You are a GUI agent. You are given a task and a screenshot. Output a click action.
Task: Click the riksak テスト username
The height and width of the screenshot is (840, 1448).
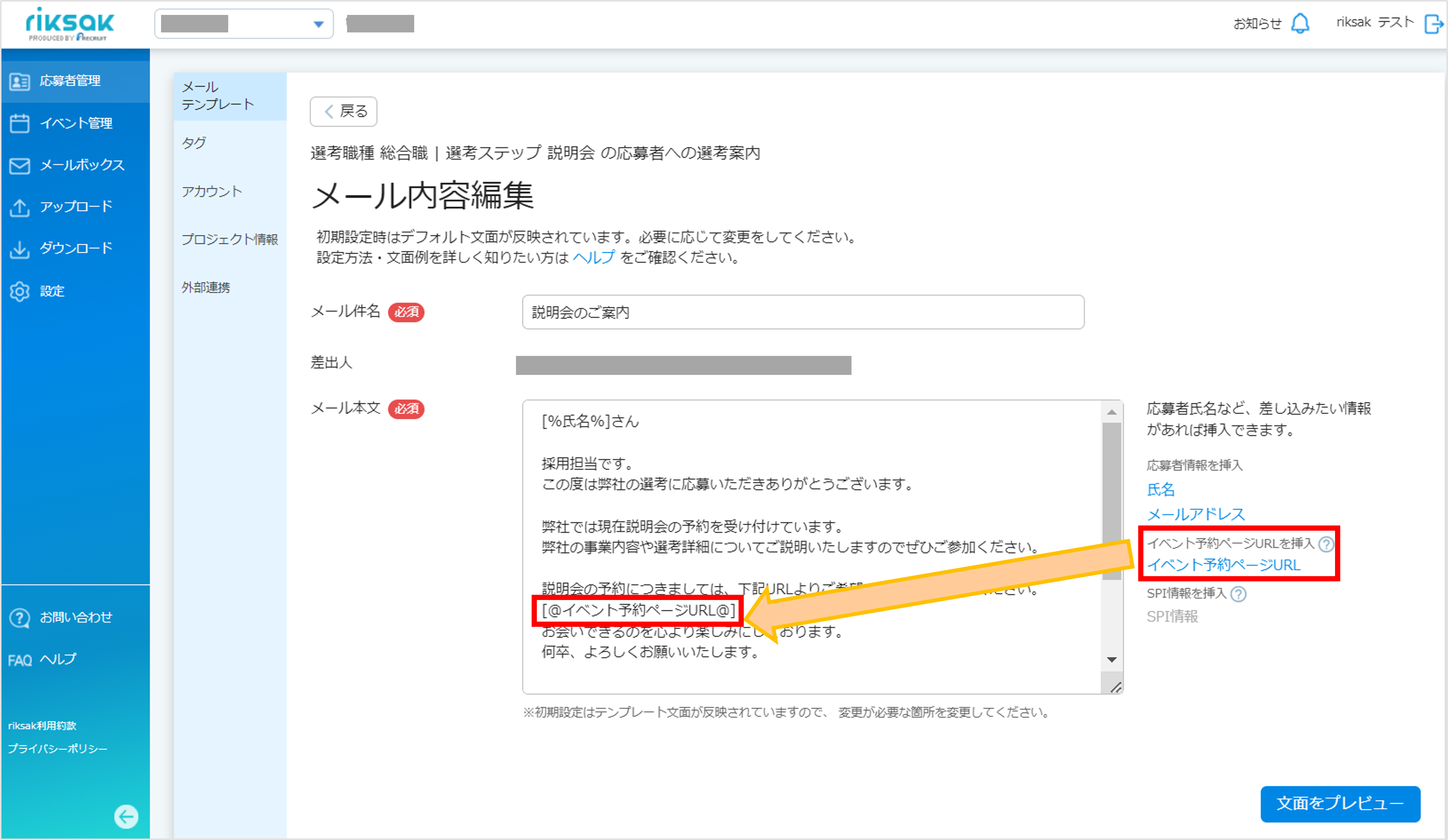1375,22
